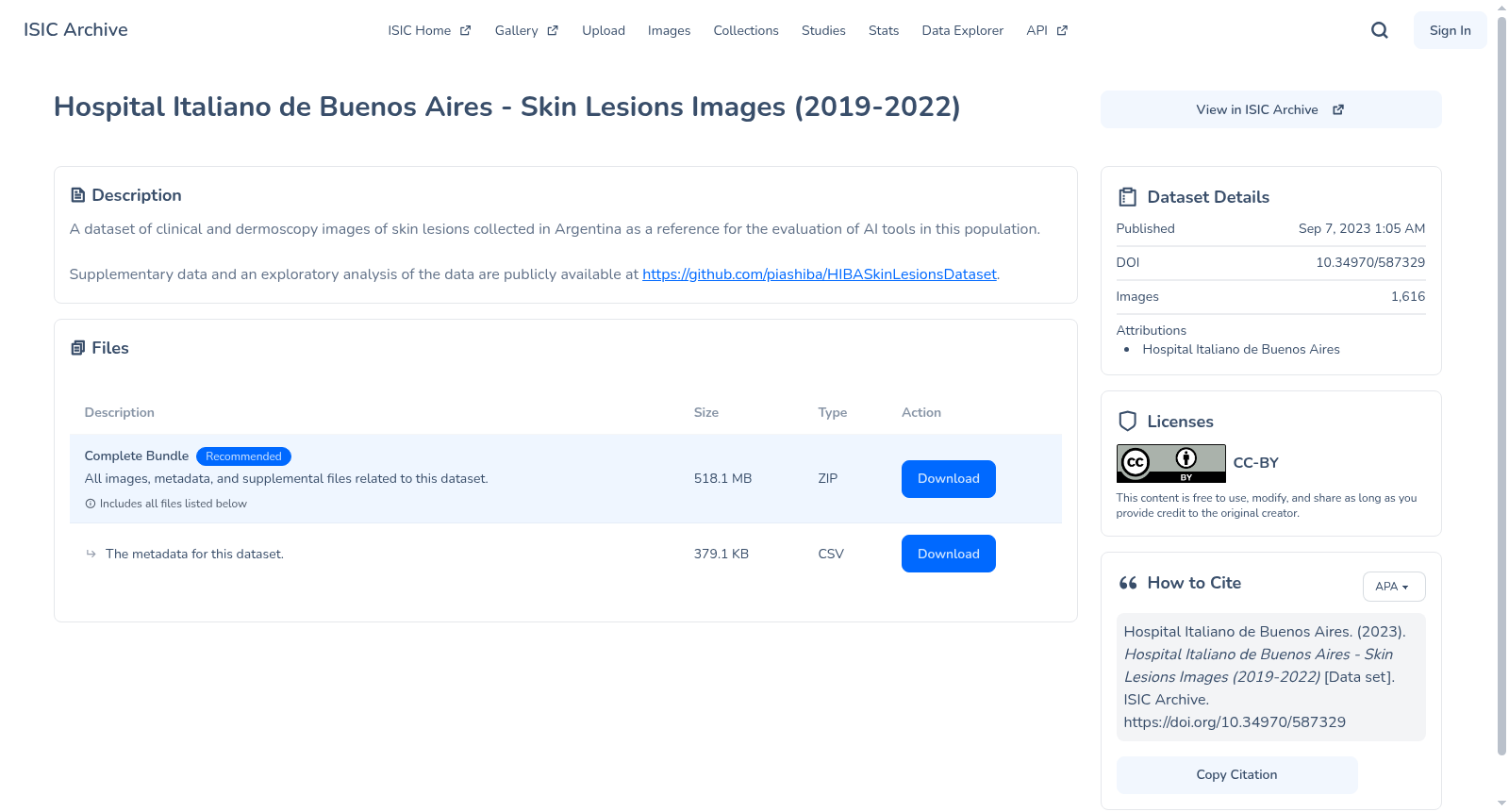The width and height of the screenshot is (1509, 812).
Task: Click the Recommended badge
Action: click(243, 456)
